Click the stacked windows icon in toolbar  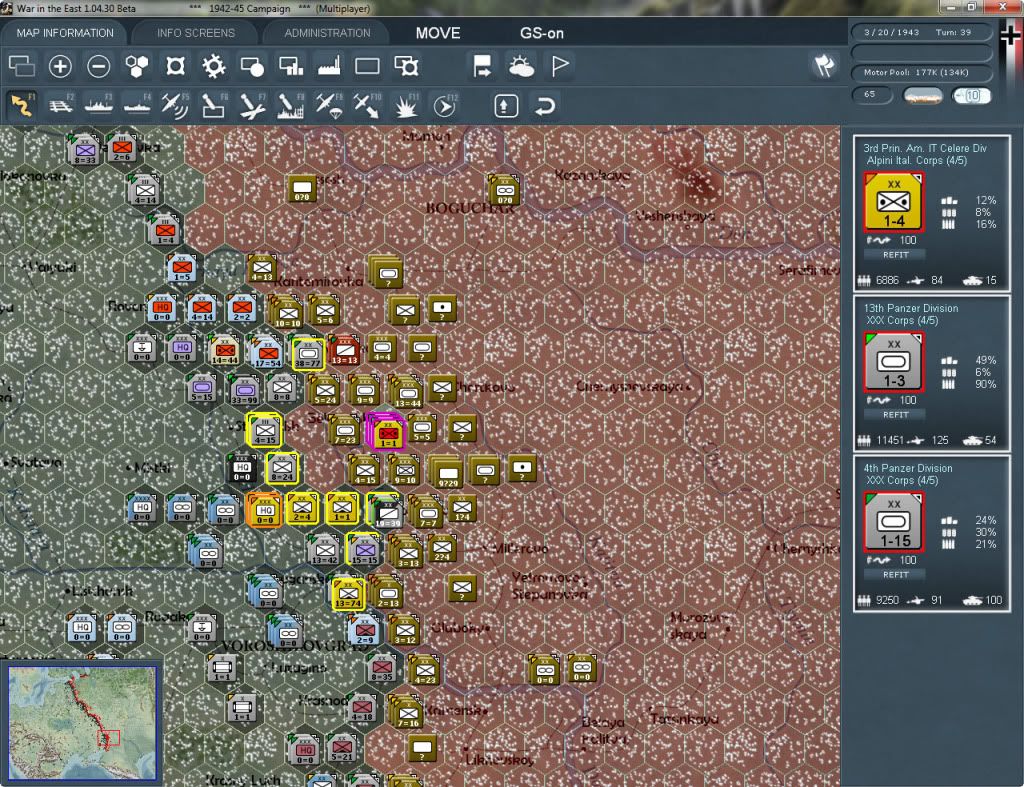pos(22,66)
